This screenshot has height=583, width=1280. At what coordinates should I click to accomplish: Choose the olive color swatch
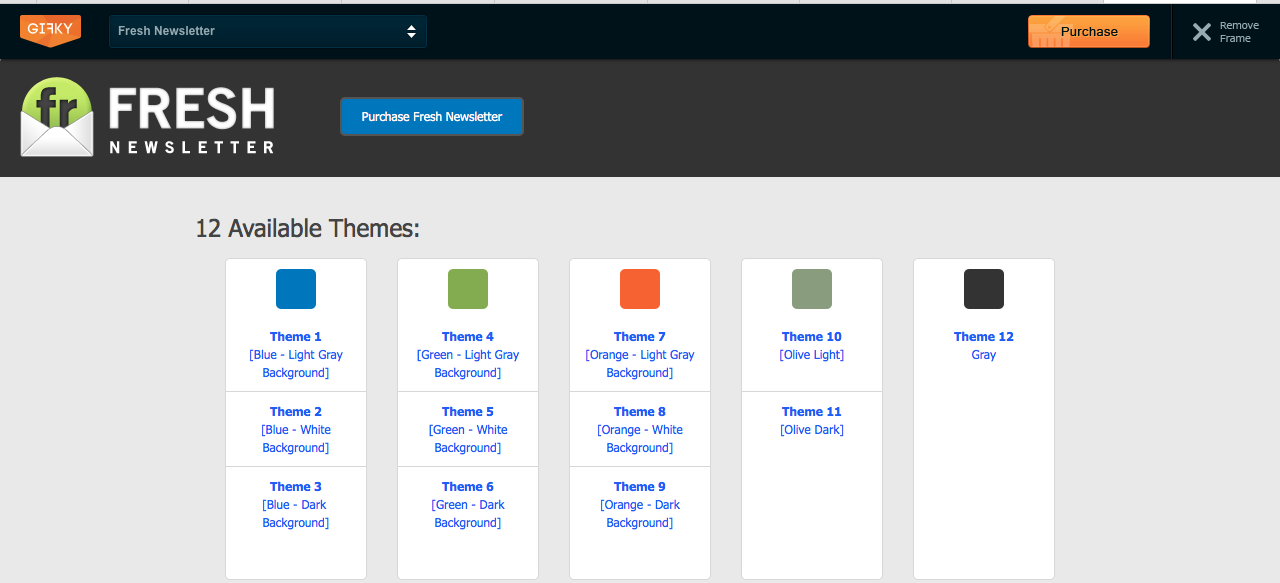pos(812,289)
